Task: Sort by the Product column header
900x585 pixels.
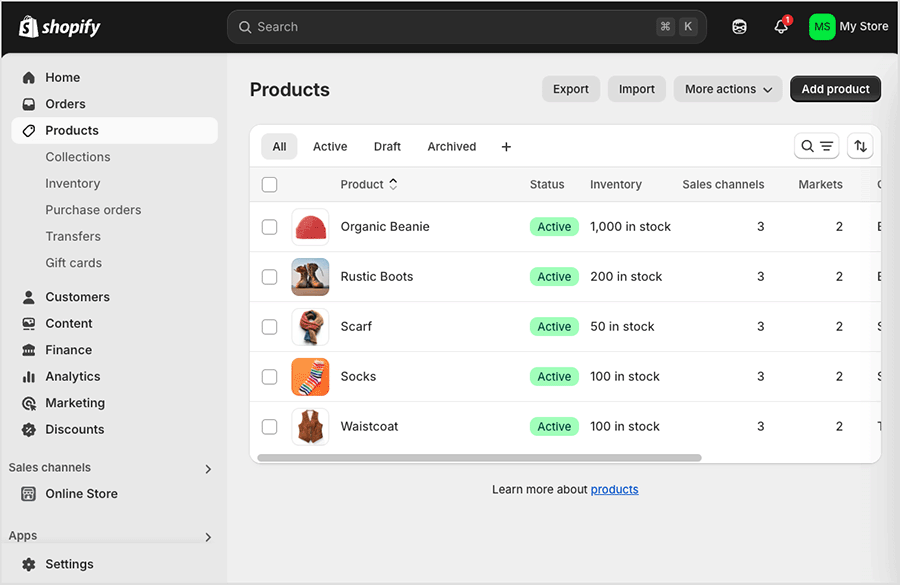Action: tap(368, 184)
